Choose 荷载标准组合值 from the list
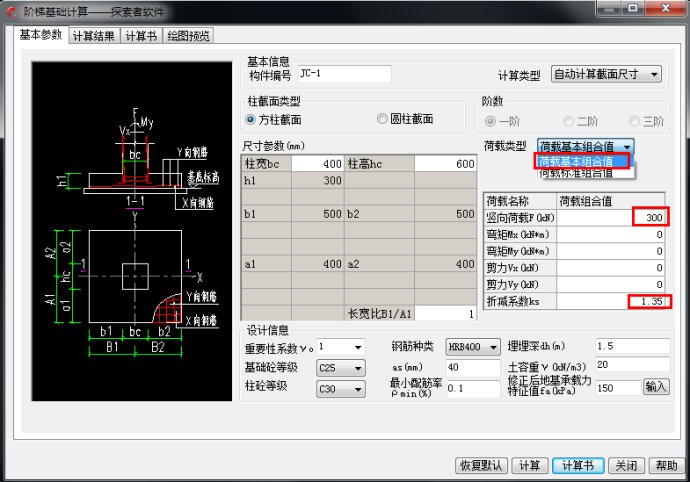Screen dimensions: 690x482 point(585,173)
